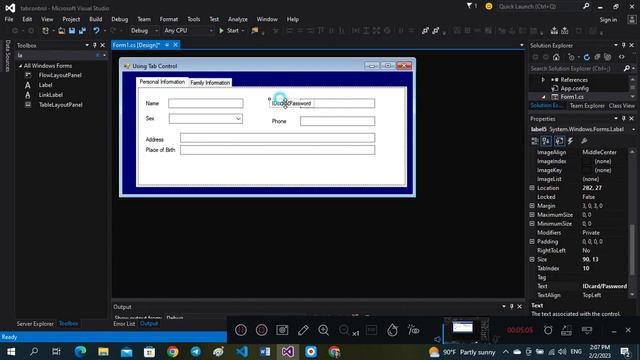The image size is (640, 360).
Task: Click the Categorized view icon in Properties
Action: [535, 141]
